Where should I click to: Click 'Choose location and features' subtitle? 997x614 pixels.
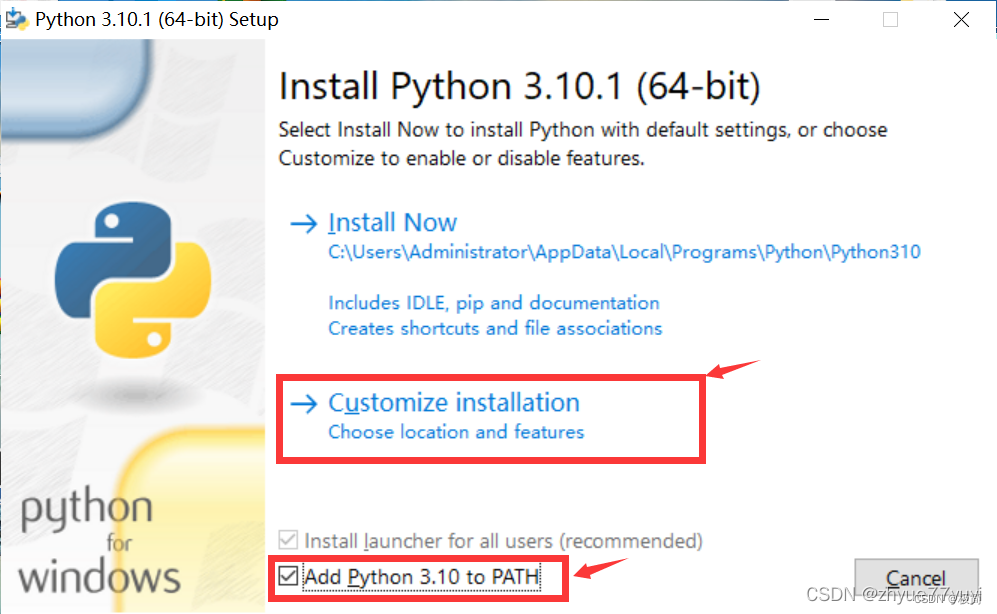click(x=456, y=432)
